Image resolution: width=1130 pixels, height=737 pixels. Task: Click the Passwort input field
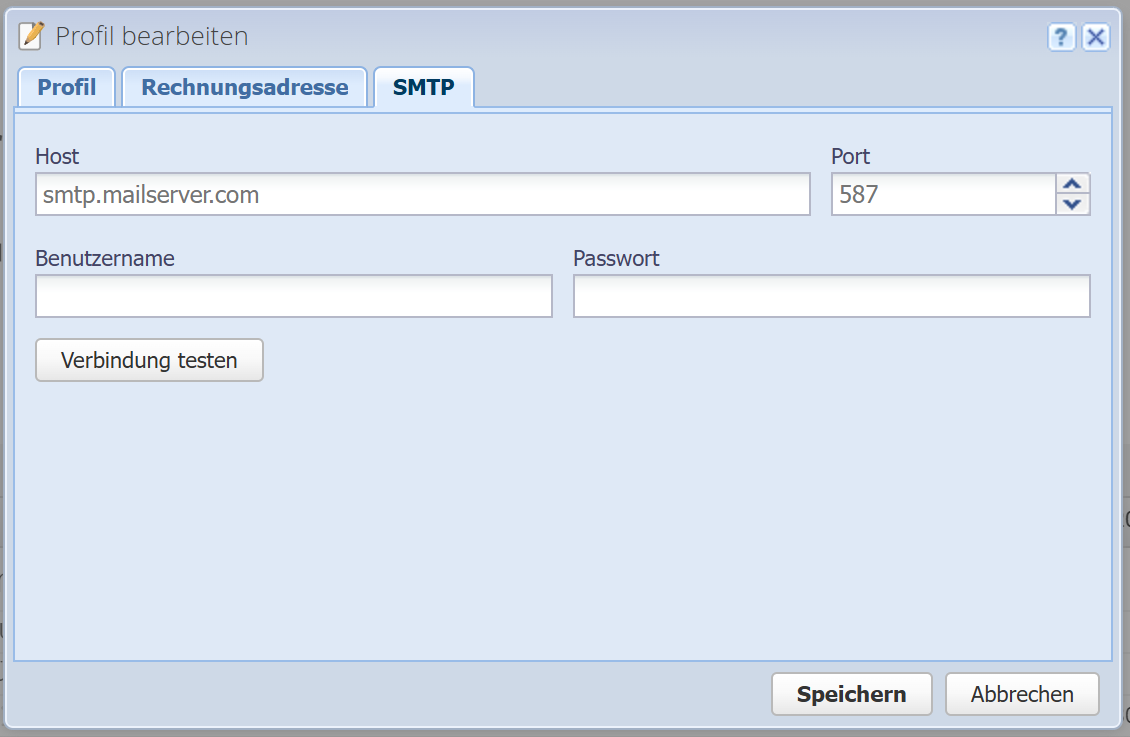tap(831, 297)
